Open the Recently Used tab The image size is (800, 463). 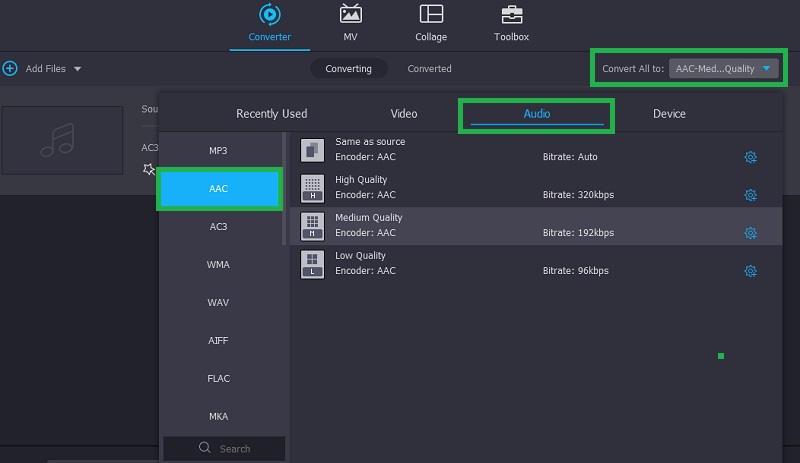271,114
